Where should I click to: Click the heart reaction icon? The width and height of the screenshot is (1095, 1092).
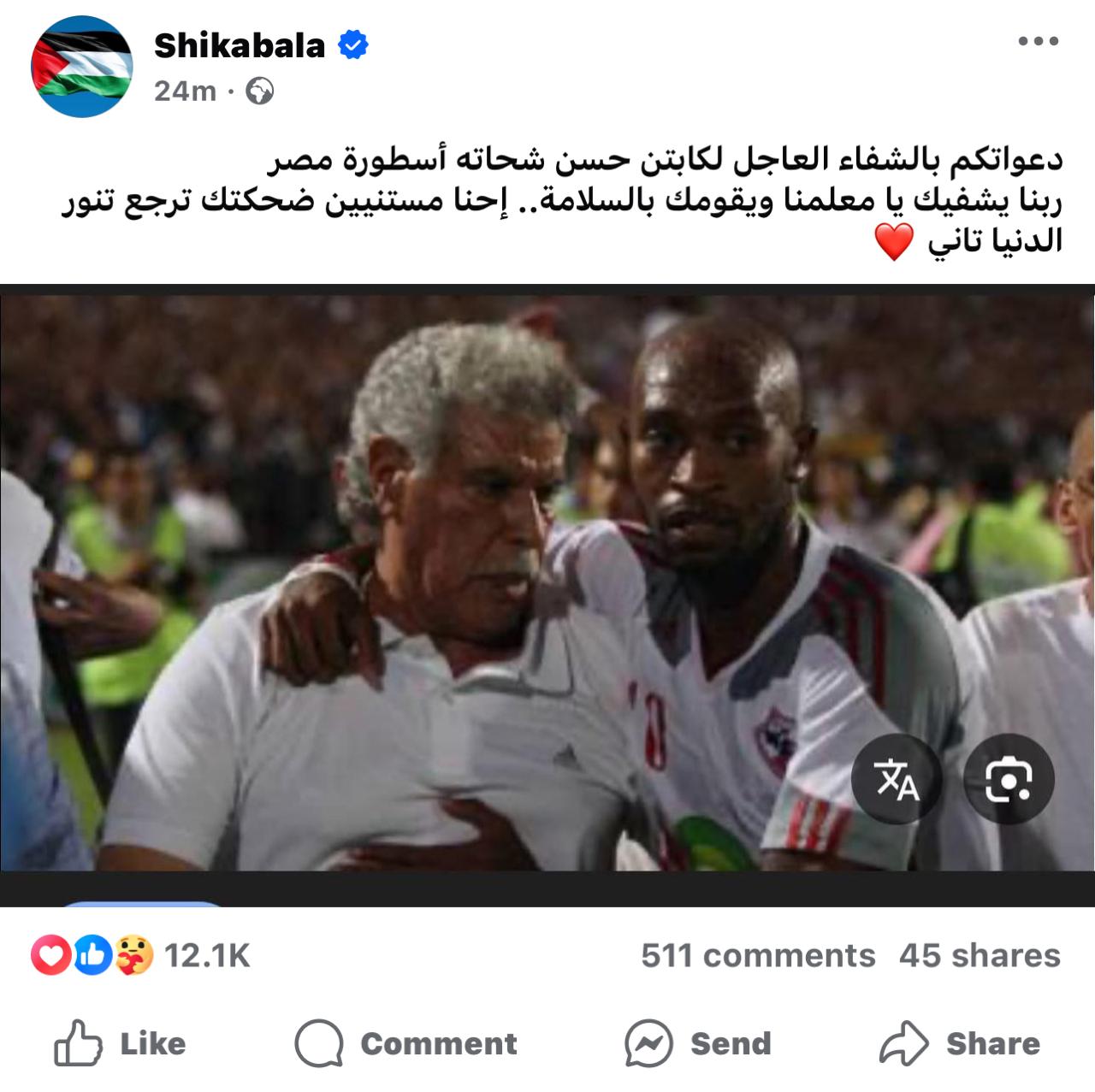coord(50,955)
